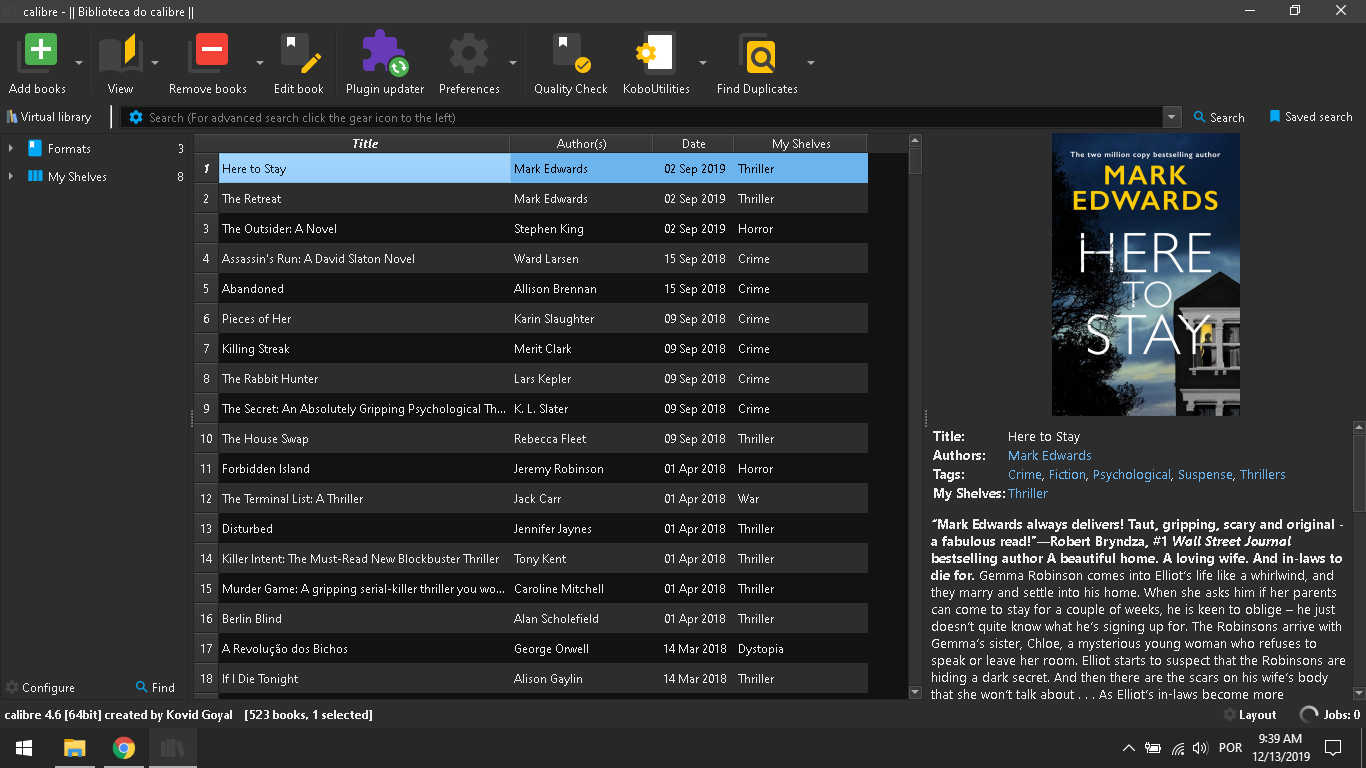Open the search history dropdown
The image size is (1366, 768).
tap(1172, 117)
